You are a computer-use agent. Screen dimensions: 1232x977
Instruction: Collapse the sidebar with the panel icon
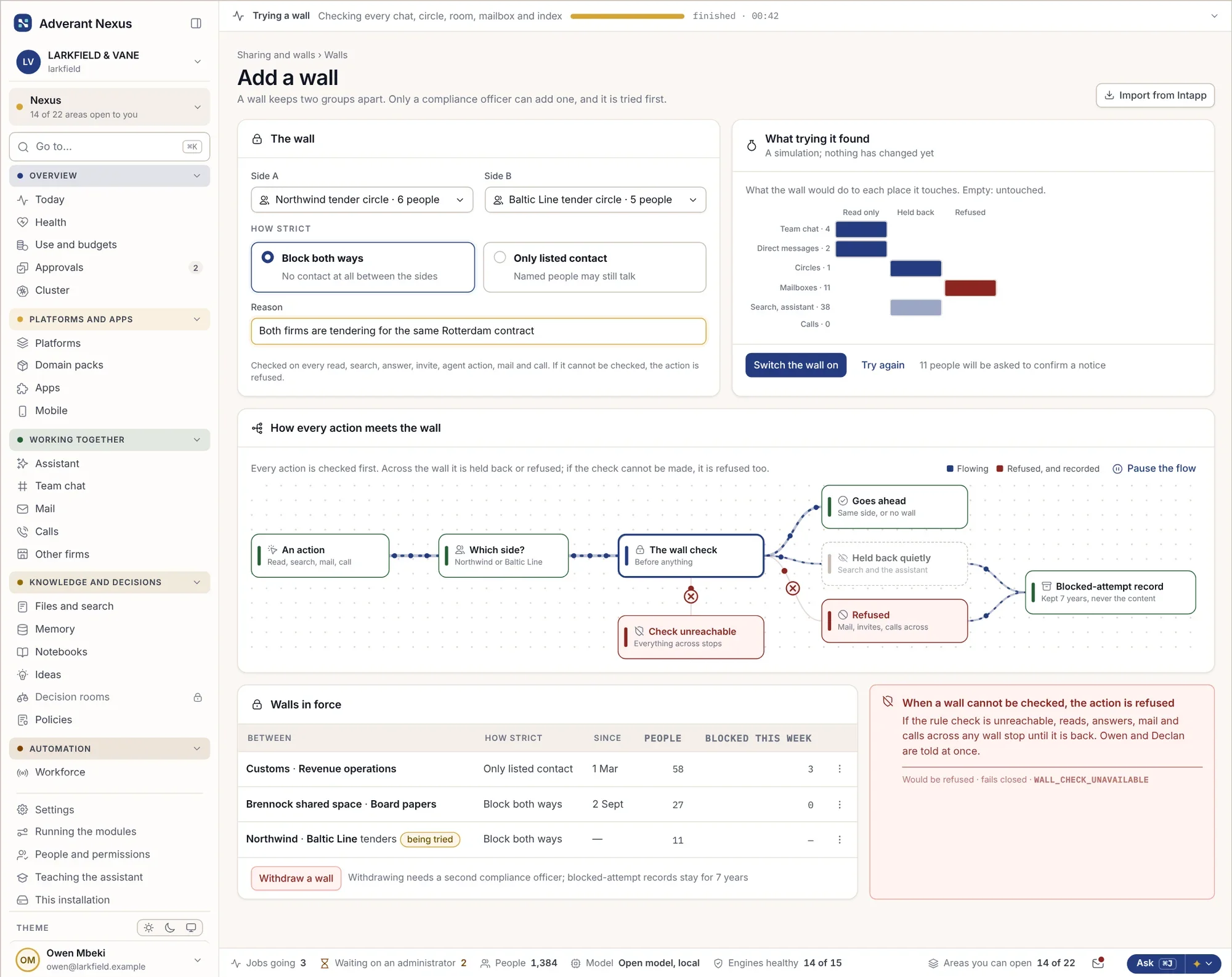click(x=196, y=23)
